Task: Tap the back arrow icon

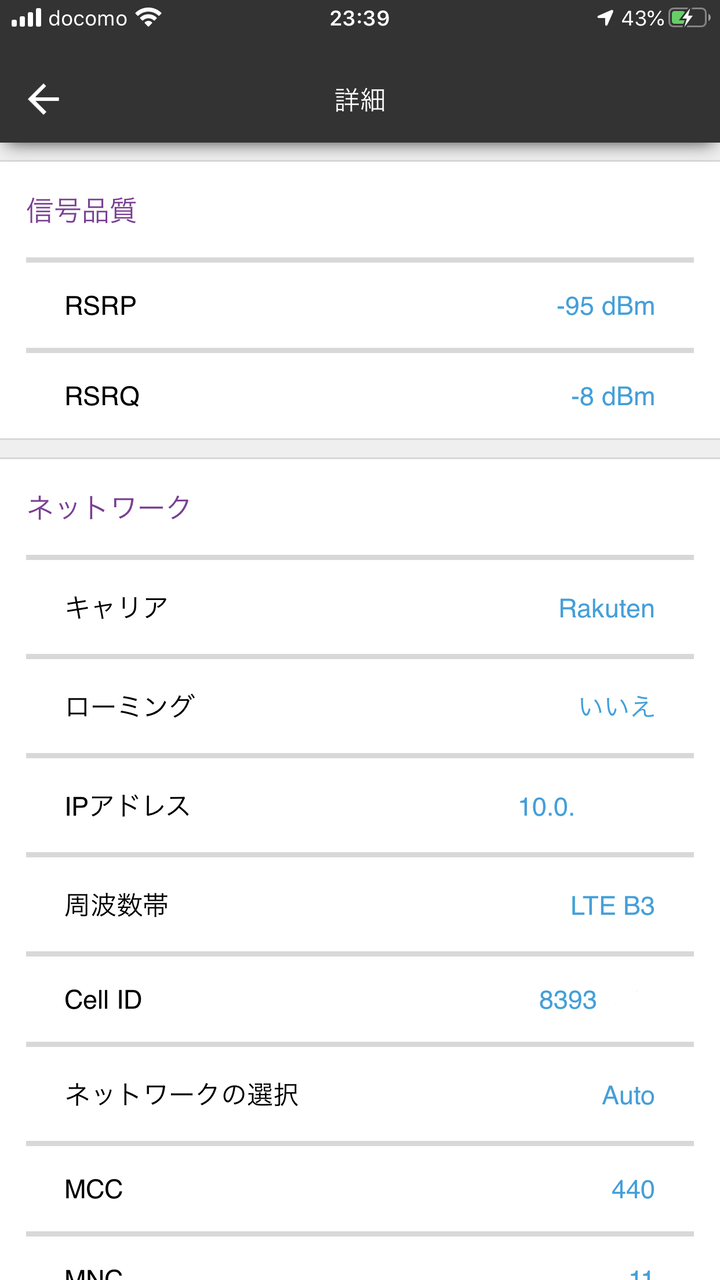Action: [43, 99]
